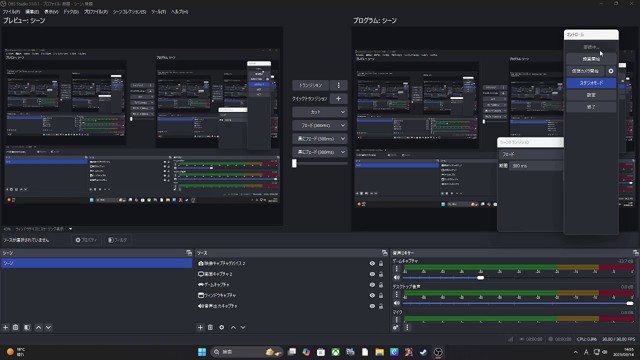The width and height of the screenshot is (640, 360).
Task: Open the virtual camera settings gear icon
Action: [x=611, y=71]
